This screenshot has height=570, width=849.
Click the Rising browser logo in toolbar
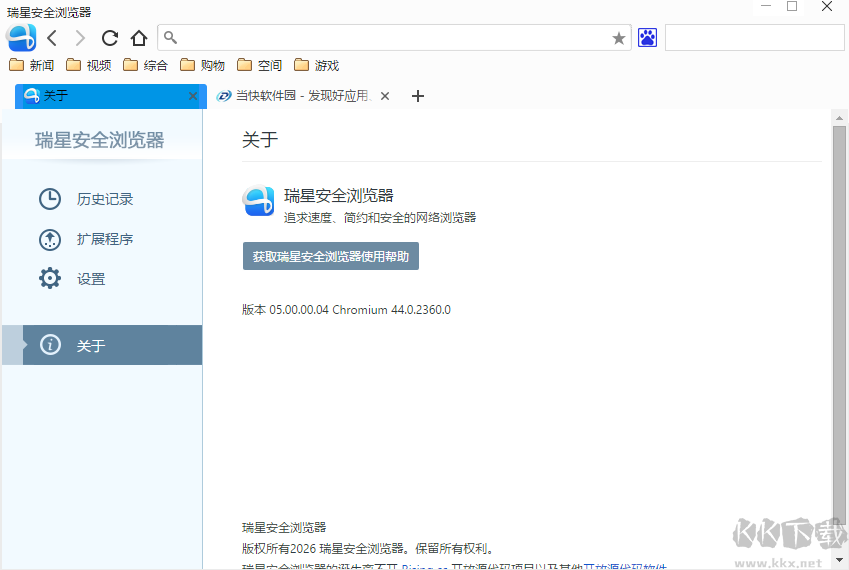[21, 37]
